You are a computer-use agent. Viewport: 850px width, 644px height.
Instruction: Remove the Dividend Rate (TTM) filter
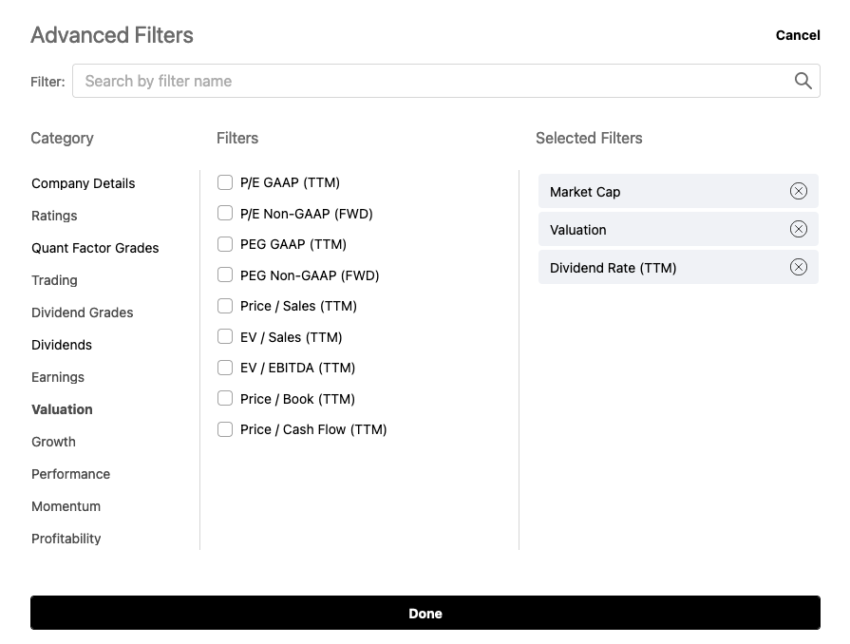coord(798,267)
